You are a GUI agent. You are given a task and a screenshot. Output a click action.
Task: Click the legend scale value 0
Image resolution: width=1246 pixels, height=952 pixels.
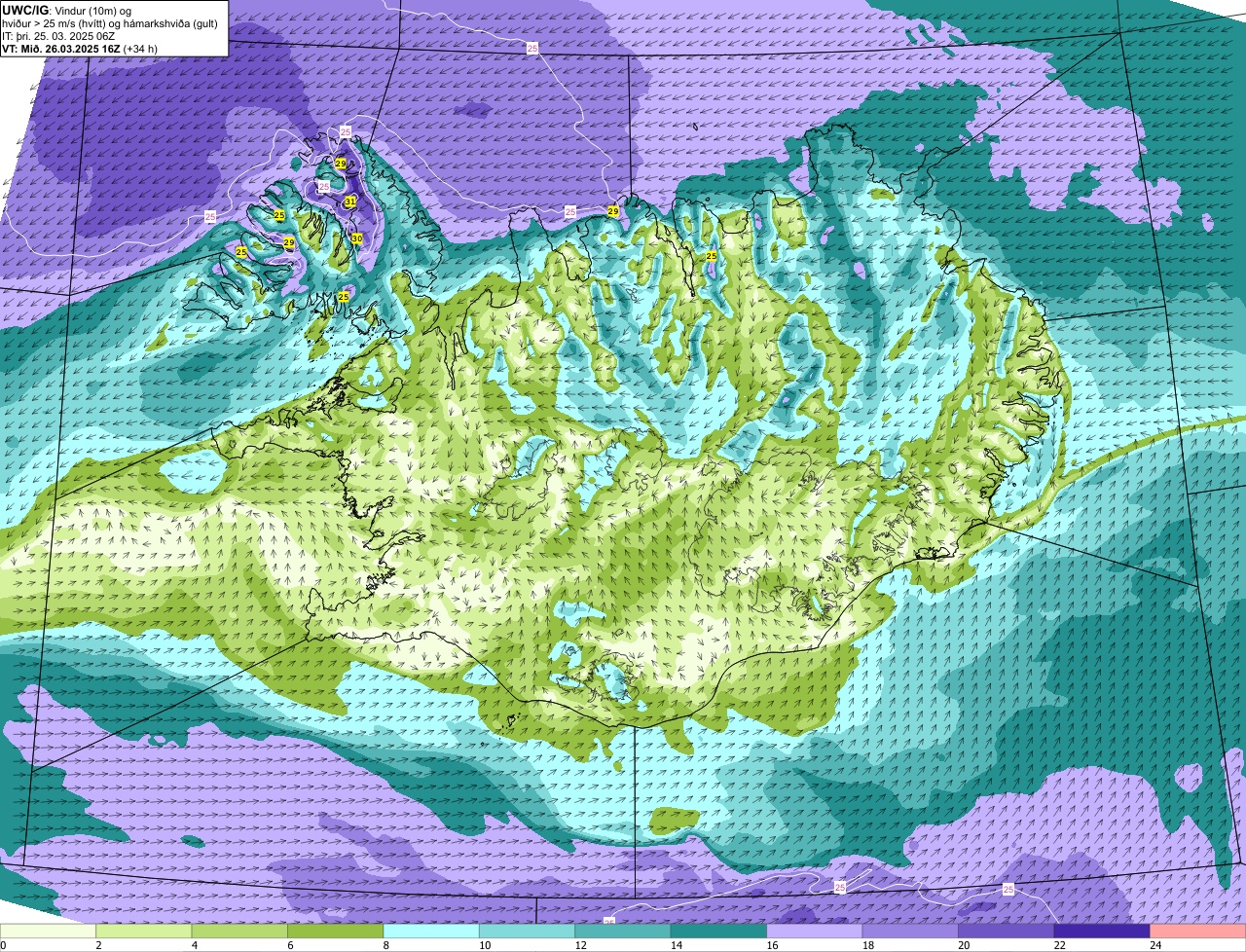coord(4,945)
